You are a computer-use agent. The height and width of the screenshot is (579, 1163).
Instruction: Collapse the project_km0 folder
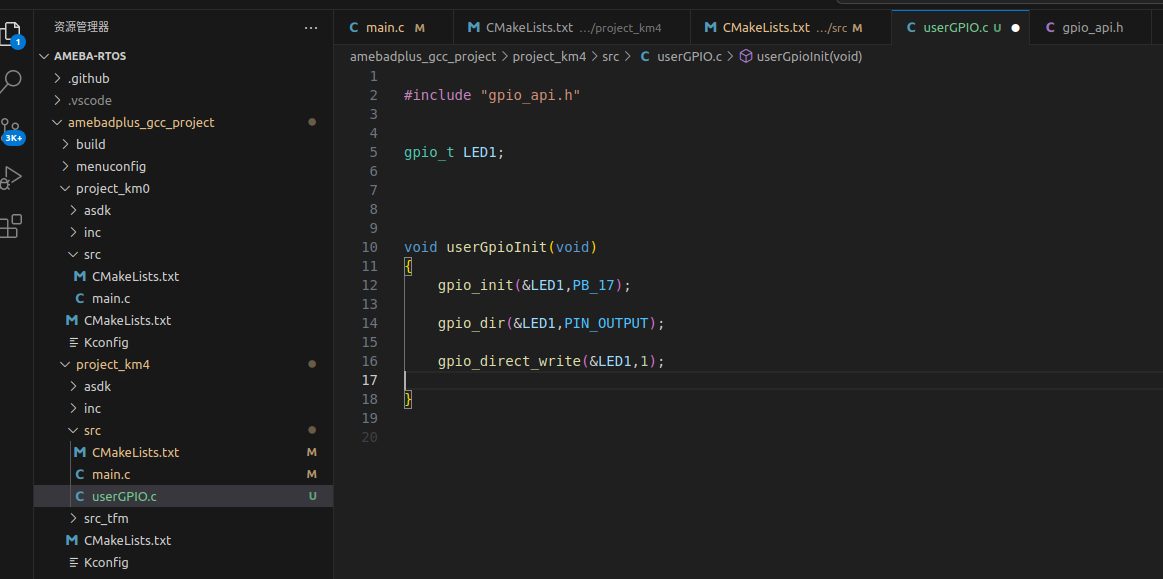183,188
